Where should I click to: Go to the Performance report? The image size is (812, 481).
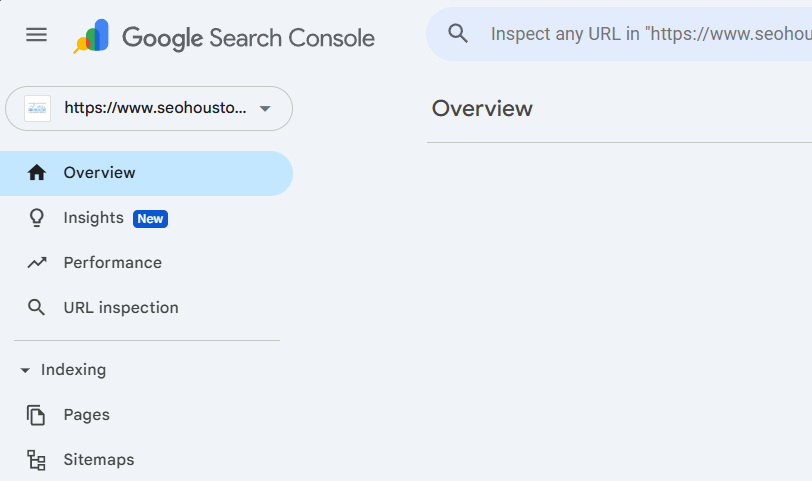click(112, 263)
